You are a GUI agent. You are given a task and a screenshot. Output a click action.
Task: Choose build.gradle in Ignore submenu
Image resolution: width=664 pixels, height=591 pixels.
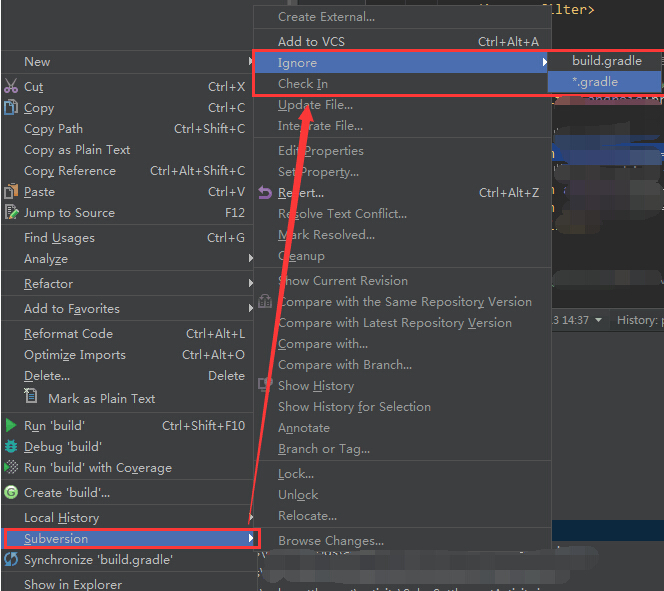604,61
